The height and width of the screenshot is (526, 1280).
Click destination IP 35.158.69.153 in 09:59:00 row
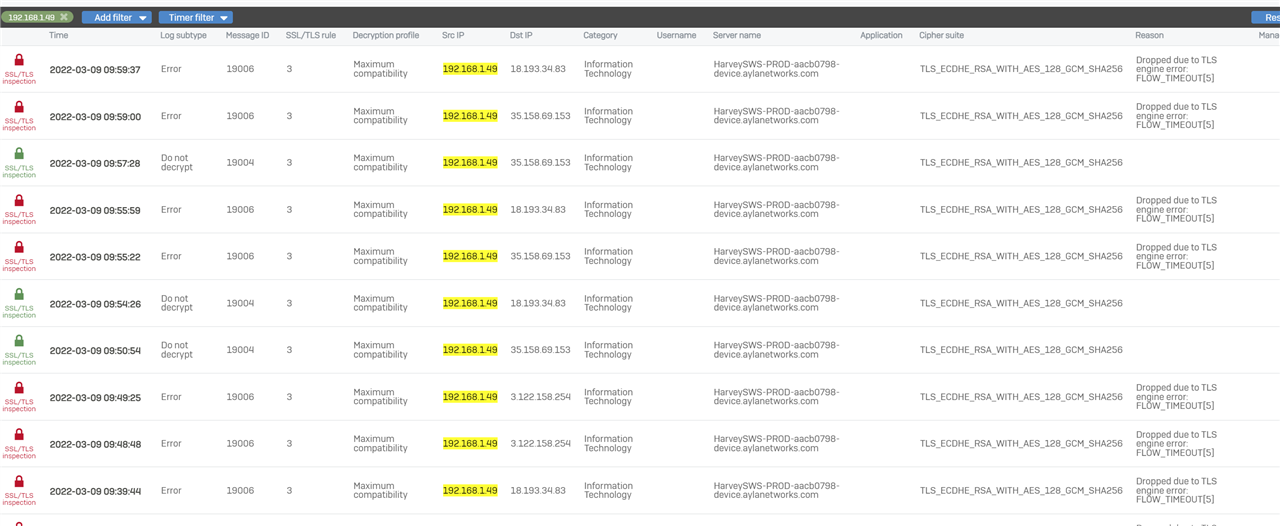pyautogui.click(x=540, y=116)
